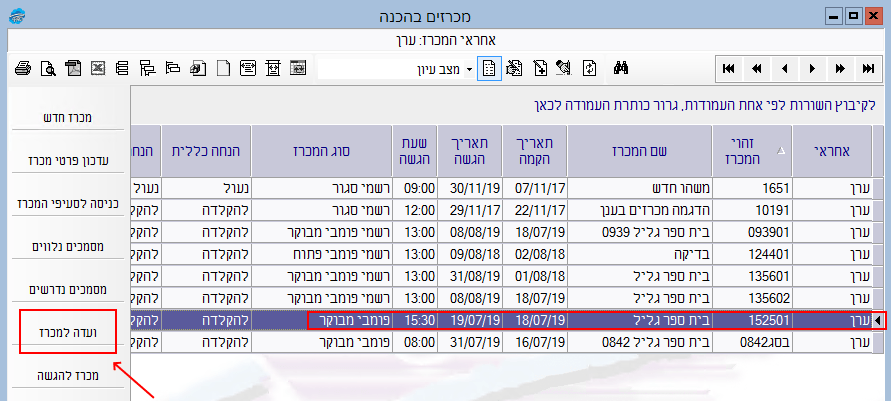Open the מצב עיון mode dropdown
Viewport: 891px width, 401px height.
click(469, 69)
